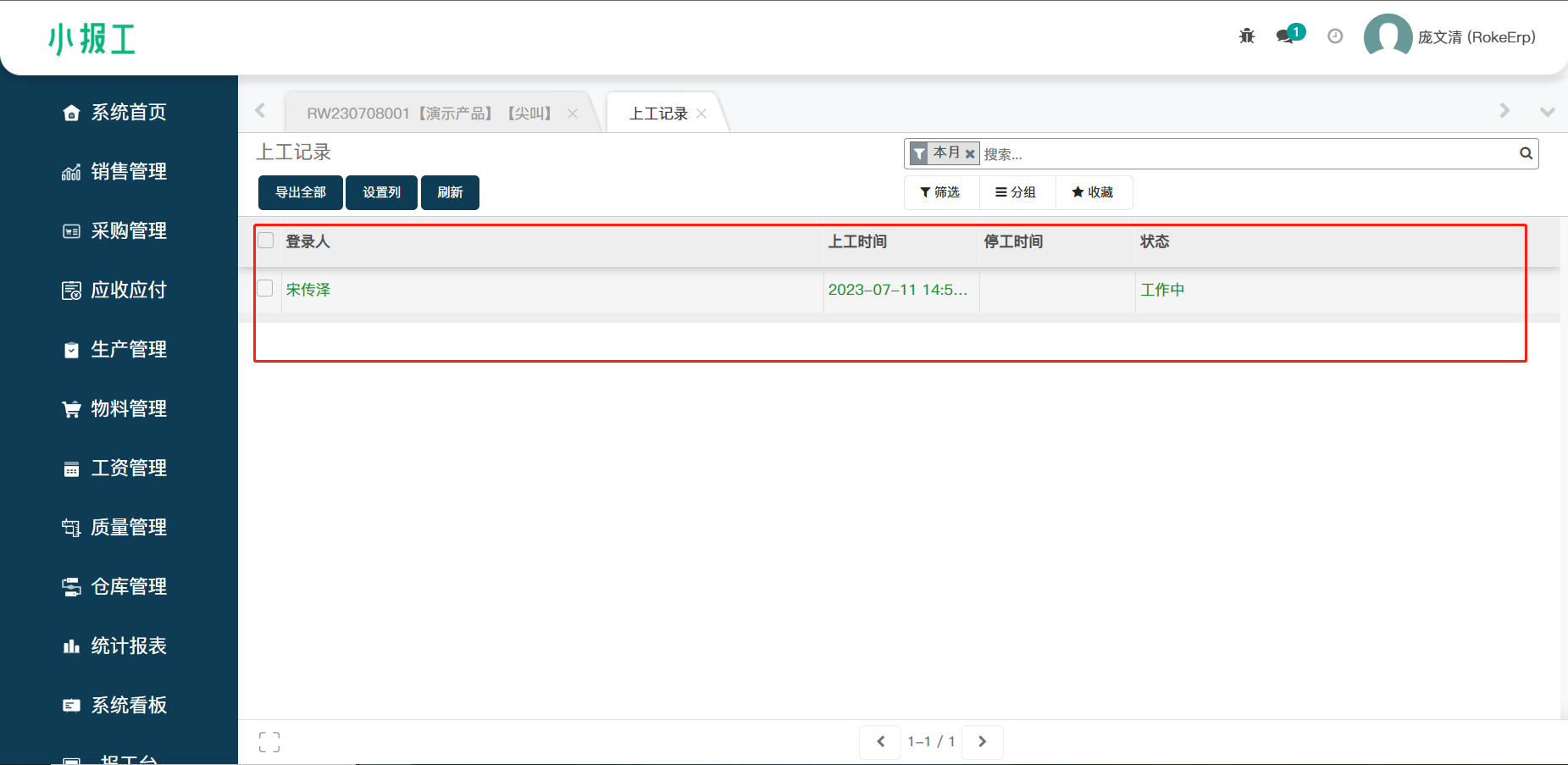The height and width of the screenshot is (765, 1568).
Task: Check the 宋传泽 row checkbox
Action: (266, 289)
